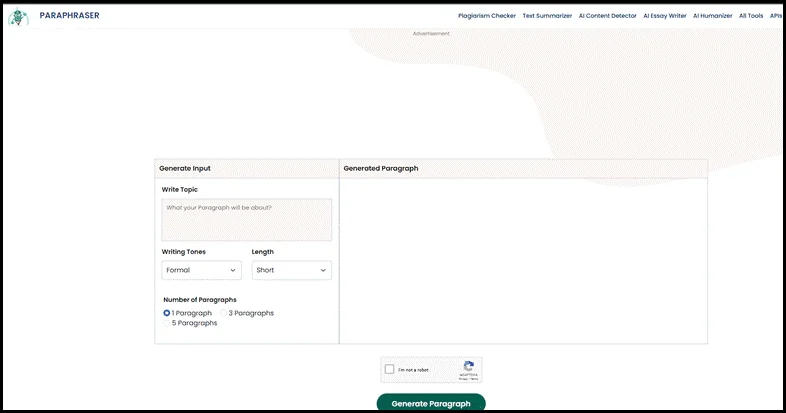Open the Plagiarism Checker tool
786x413 pixels.
[487, 16]
